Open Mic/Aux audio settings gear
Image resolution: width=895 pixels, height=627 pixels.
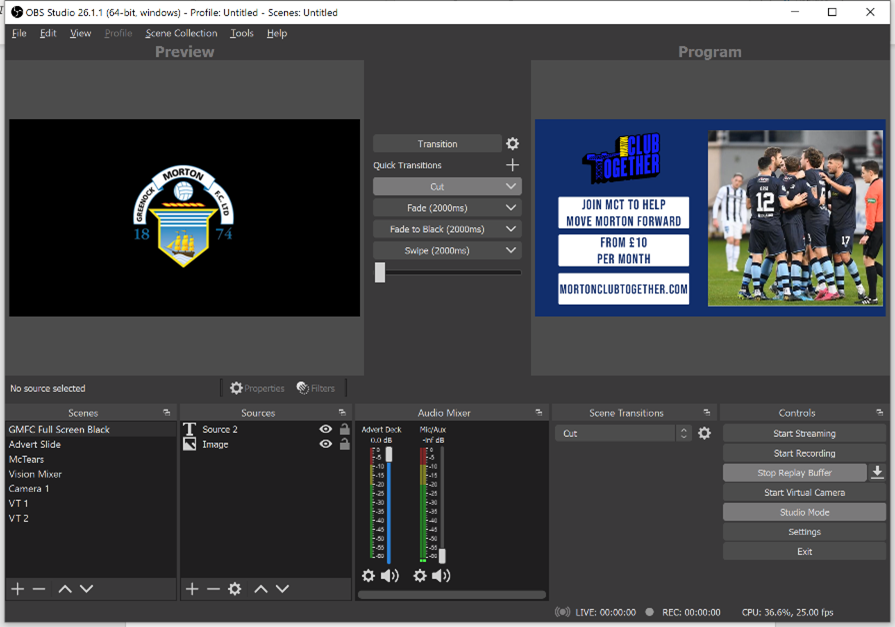(420, 576)
